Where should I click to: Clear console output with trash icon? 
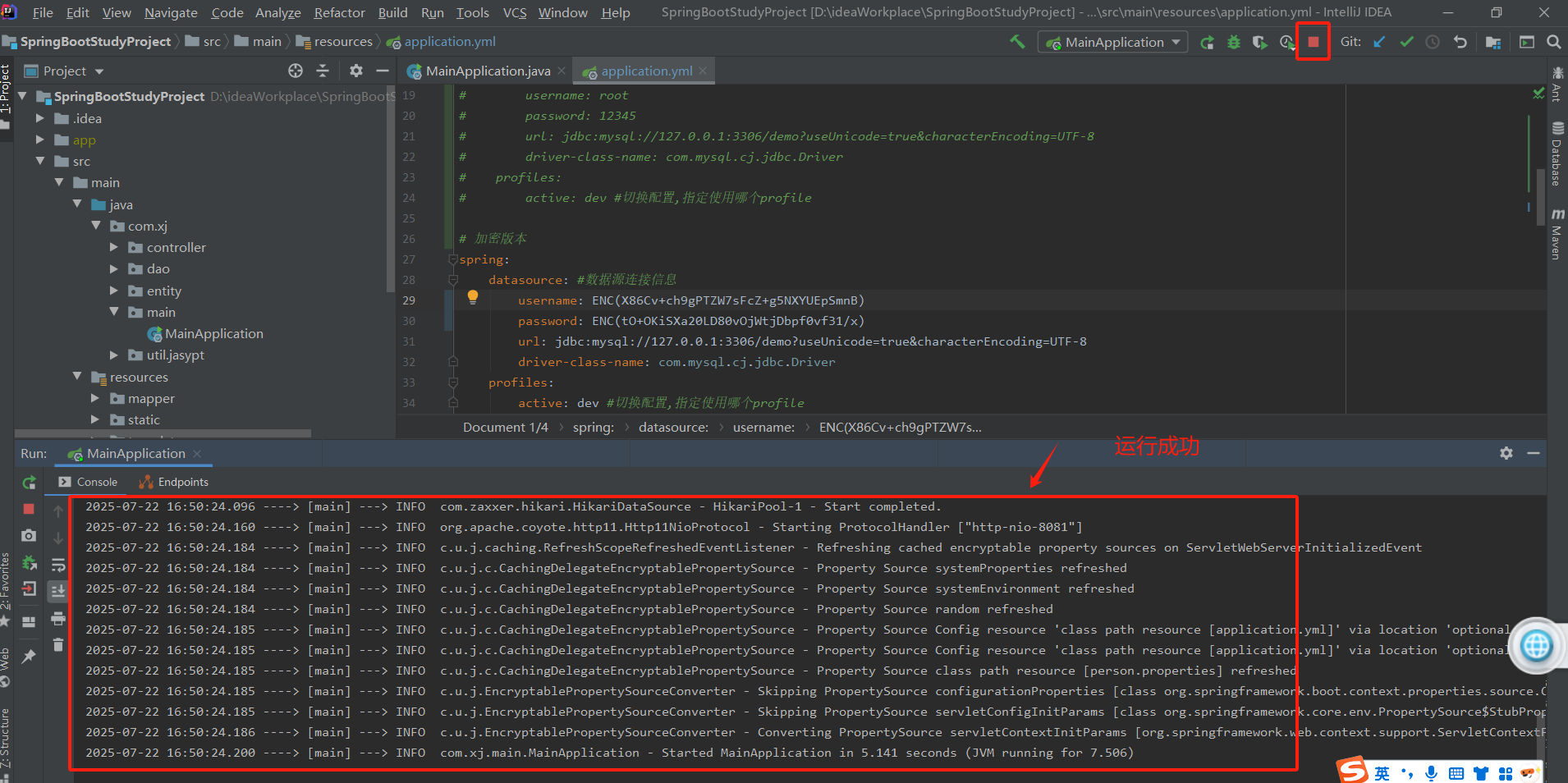58,644
